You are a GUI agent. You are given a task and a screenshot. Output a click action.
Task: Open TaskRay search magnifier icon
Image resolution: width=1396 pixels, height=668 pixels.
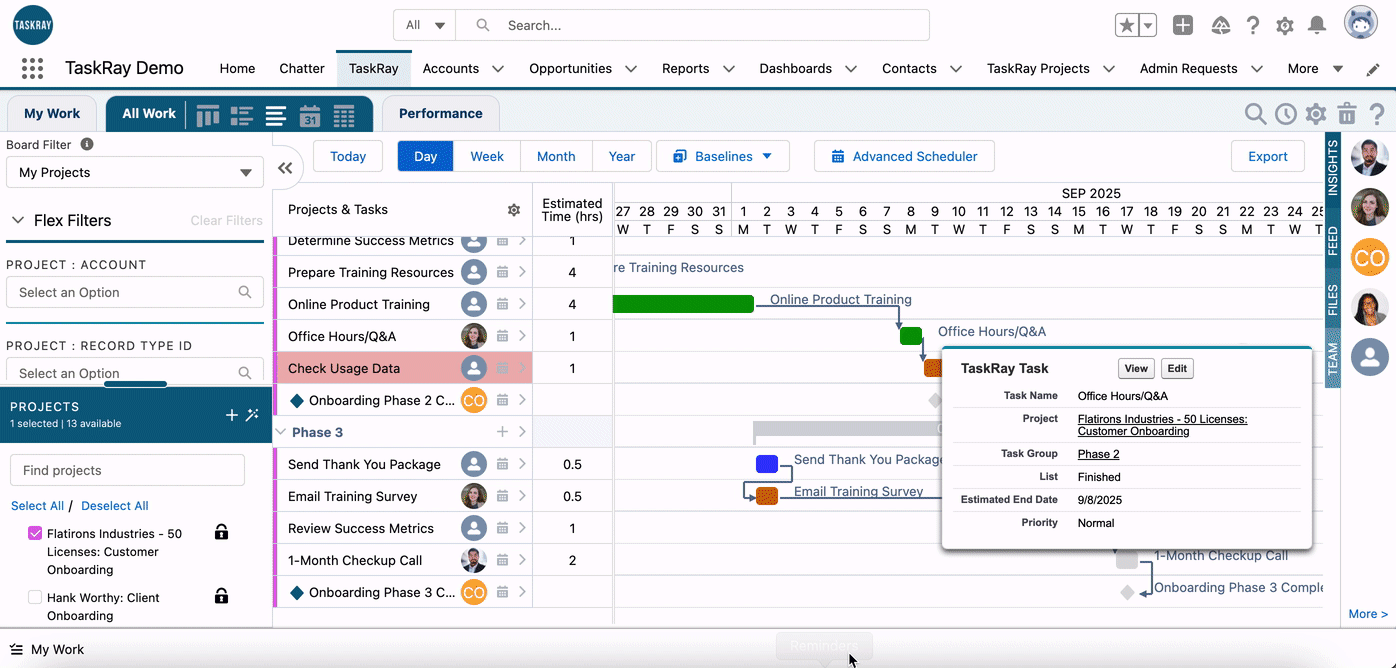coord(1255,114)
